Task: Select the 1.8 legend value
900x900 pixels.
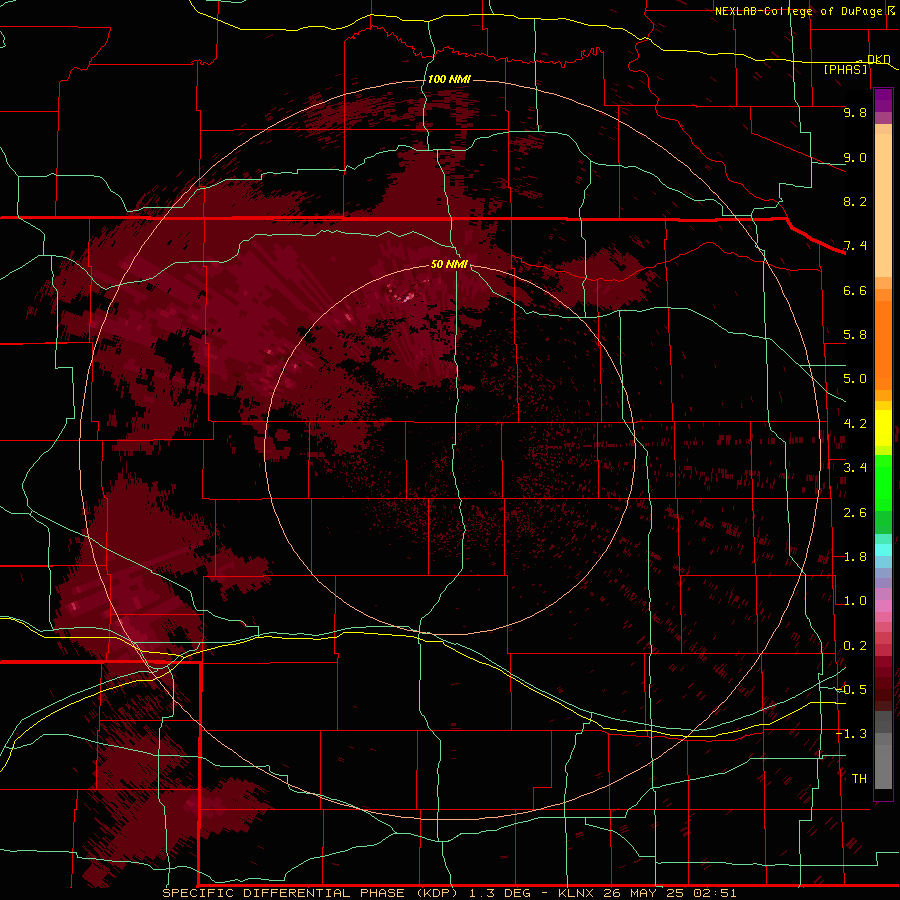Action: coord(855,557)
